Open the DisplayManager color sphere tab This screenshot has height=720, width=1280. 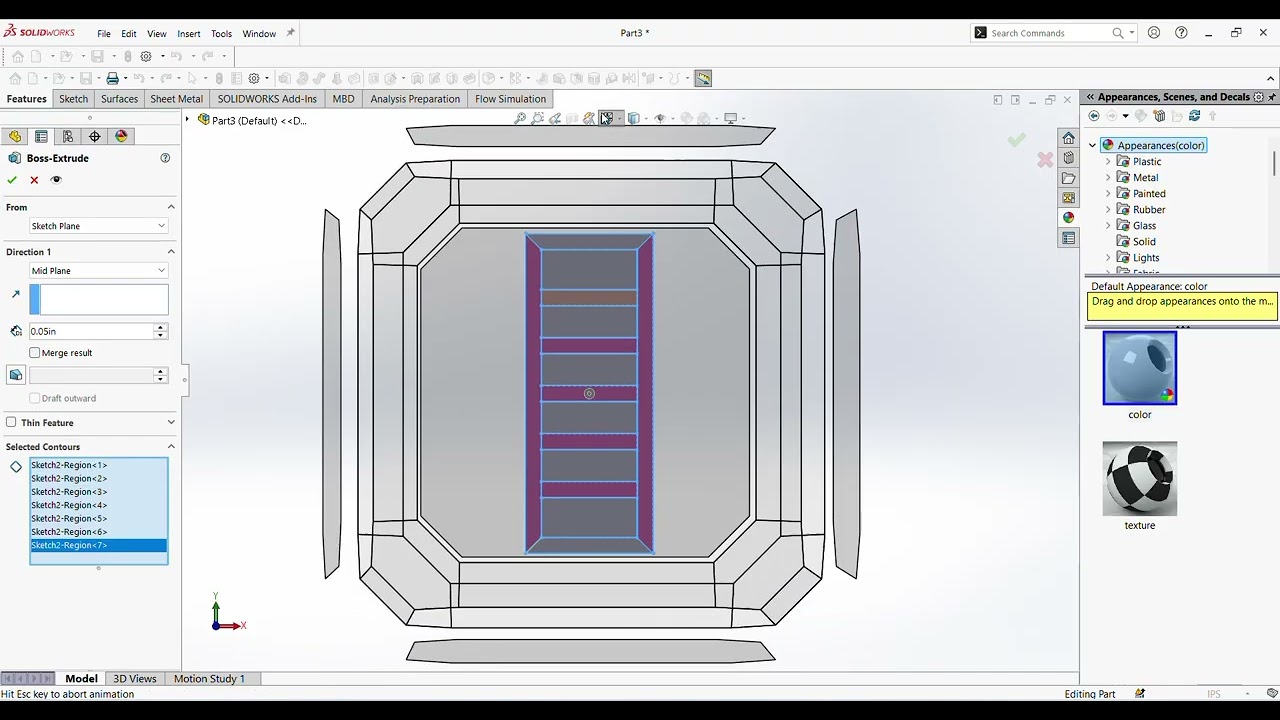pos(121,136)
